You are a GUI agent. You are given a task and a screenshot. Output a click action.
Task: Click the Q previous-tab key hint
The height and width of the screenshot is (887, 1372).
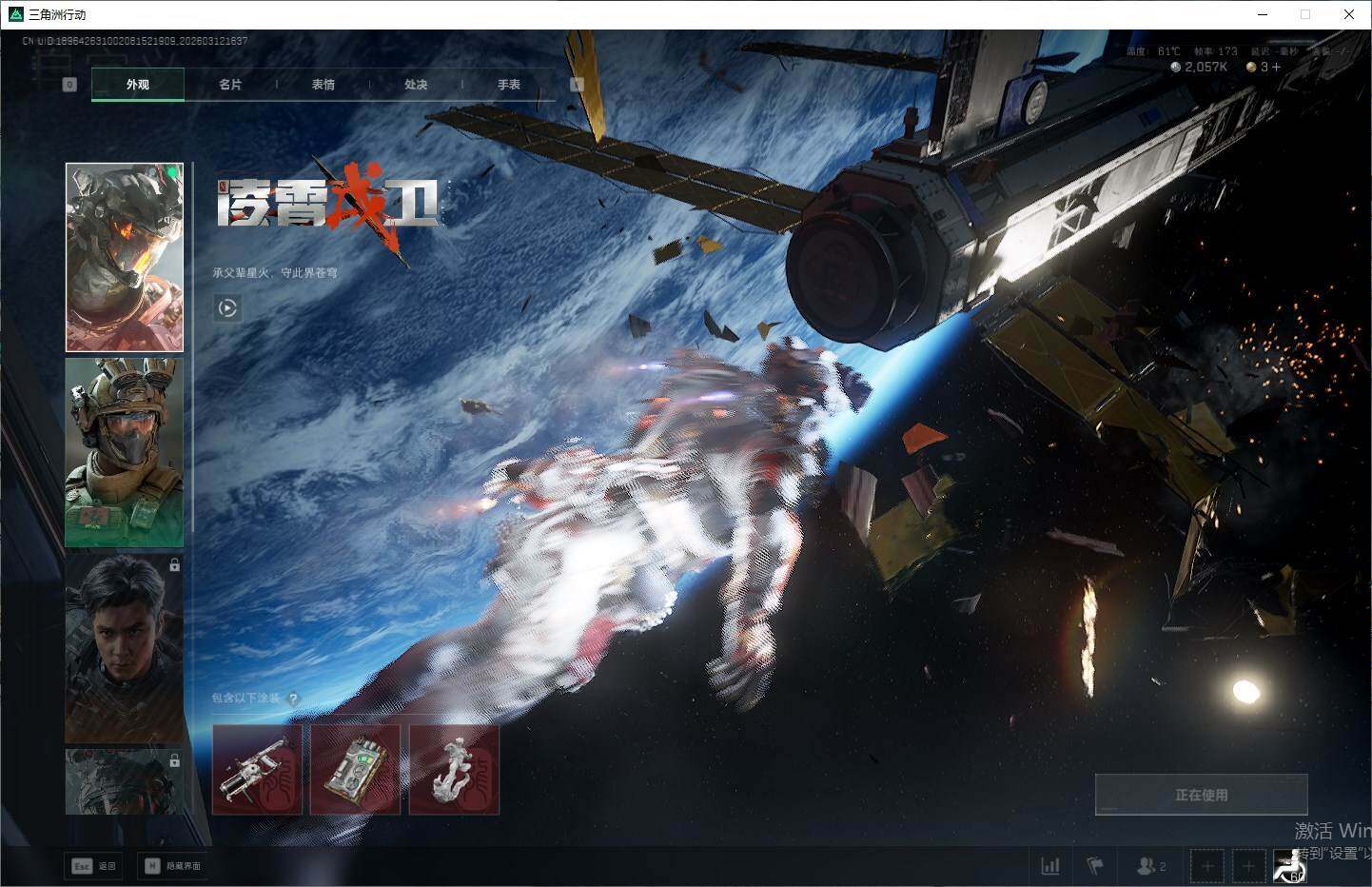[69, 85]
